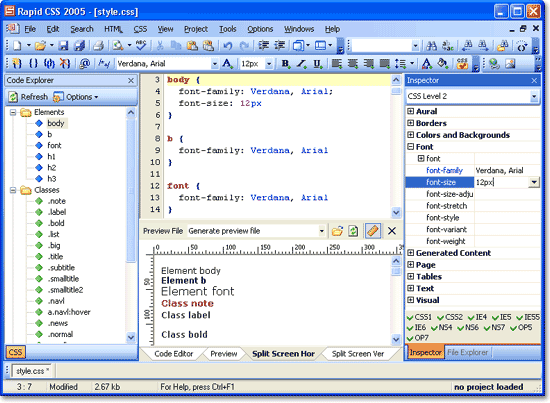This screenshot has height=403, width=550.
Task: Click the insert image icon
Action: [x=510, y=63]
